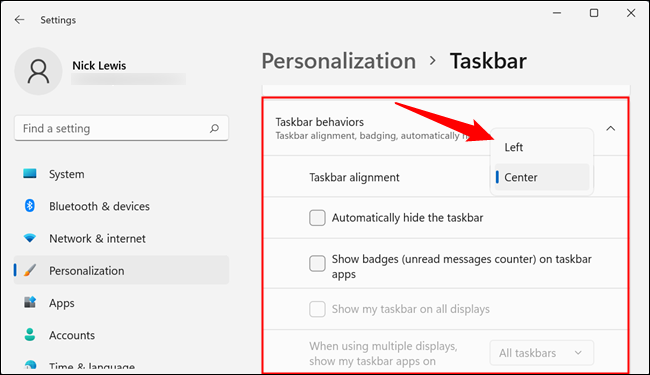The width and height of the screenshot is (650, 375).
Task: Toggle Show badges on taskbar apps checkbox
Action: tap(317, 263)
